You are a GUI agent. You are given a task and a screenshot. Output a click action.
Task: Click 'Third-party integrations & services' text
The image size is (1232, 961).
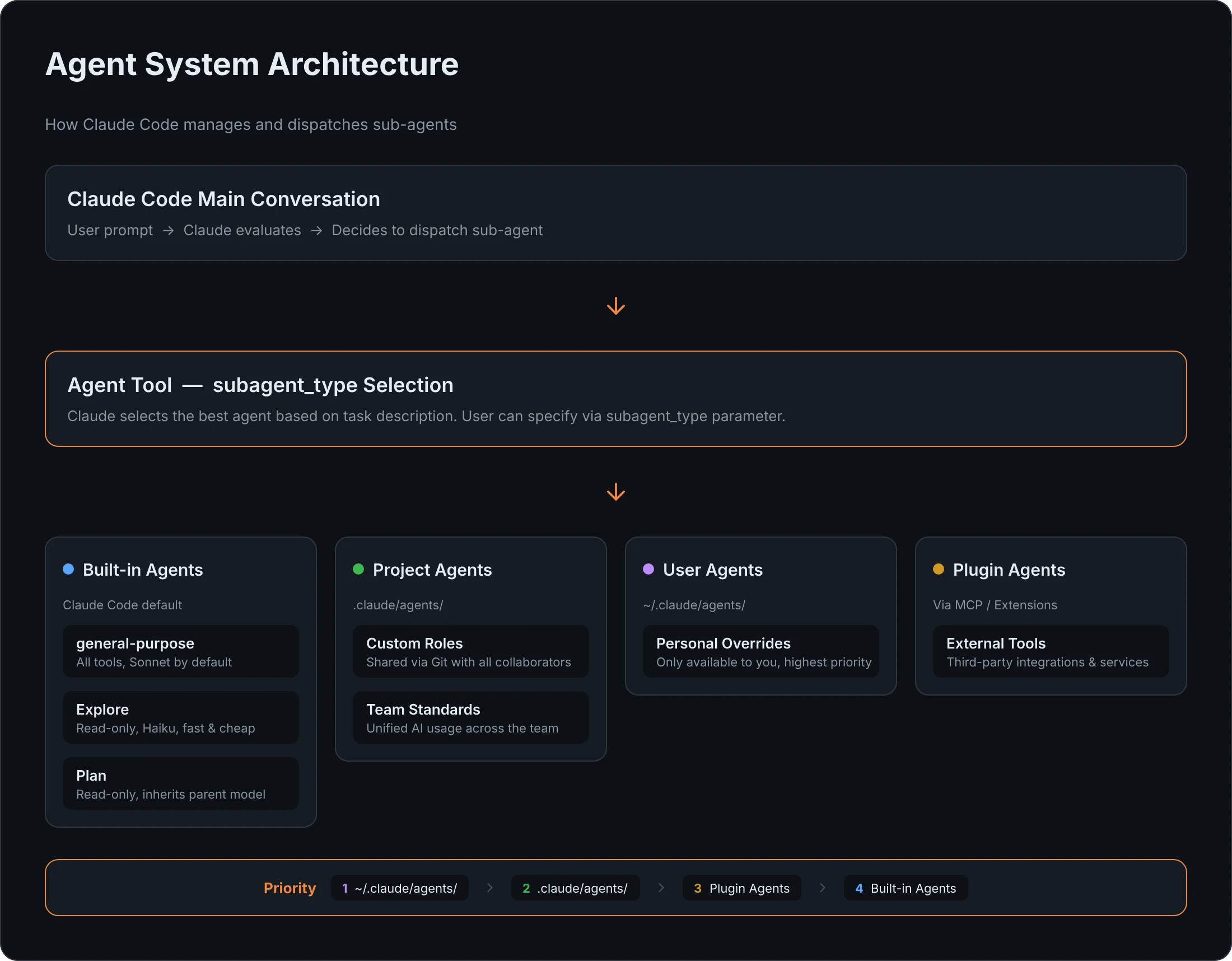pos(1048,662)
